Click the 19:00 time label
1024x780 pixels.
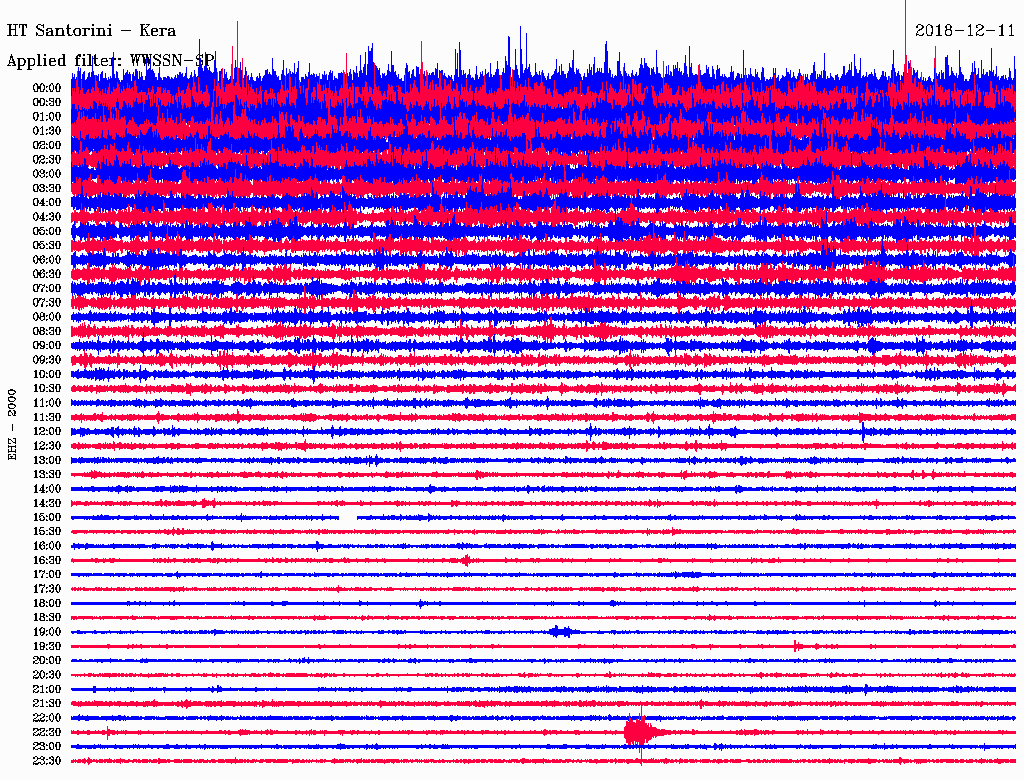[47, 632]
